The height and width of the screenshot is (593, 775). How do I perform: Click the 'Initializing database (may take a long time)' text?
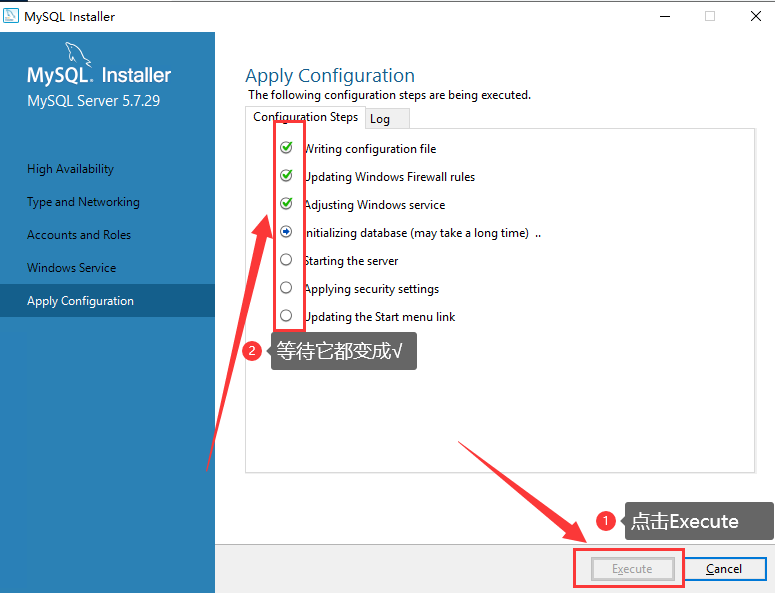point(417,233)
